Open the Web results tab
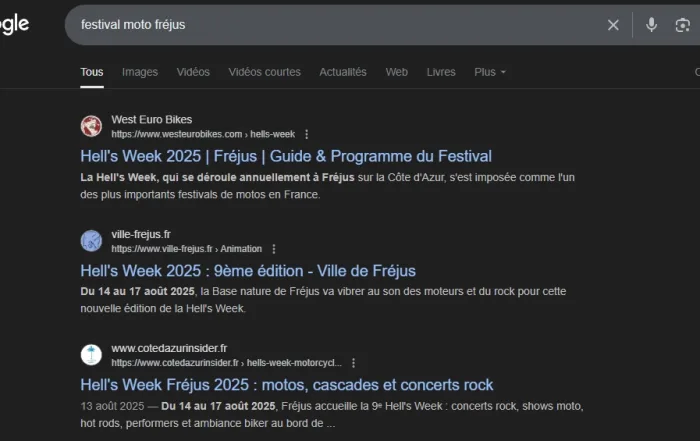700x441 pixels. 396,72
